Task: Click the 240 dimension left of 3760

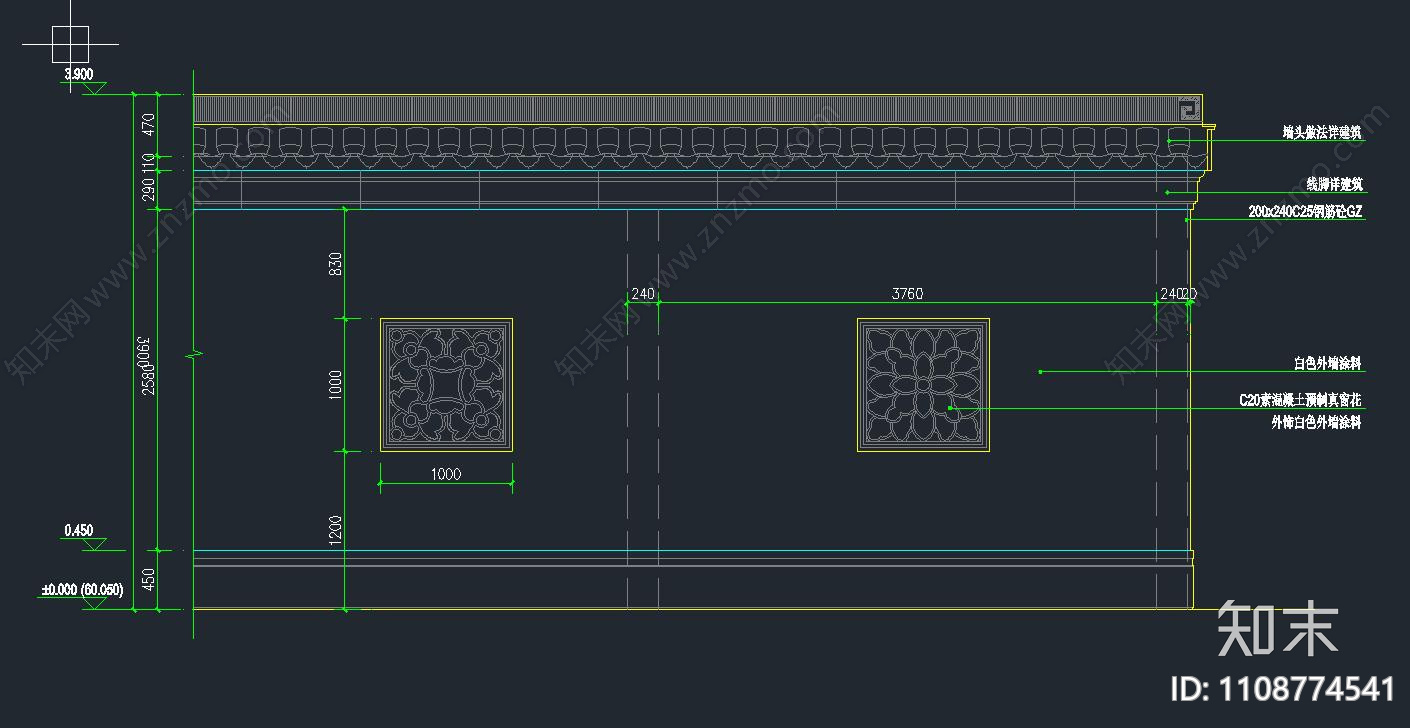Action: coord(643,294)
